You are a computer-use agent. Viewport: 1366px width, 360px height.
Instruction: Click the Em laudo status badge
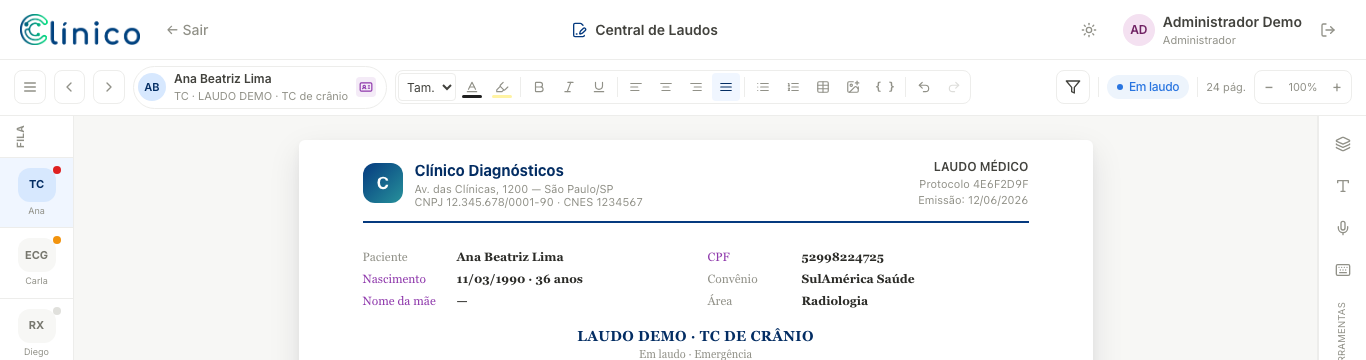(x=1147, y=87)
